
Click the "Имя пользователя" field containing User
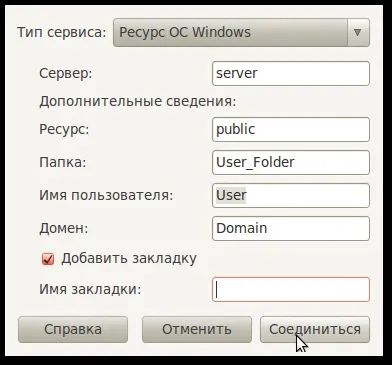point(291,195)
